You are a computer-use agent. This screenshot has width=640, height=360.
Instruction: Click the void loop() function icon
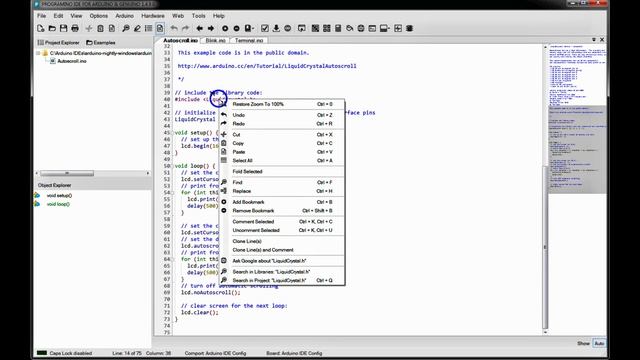tap(37, 204)
